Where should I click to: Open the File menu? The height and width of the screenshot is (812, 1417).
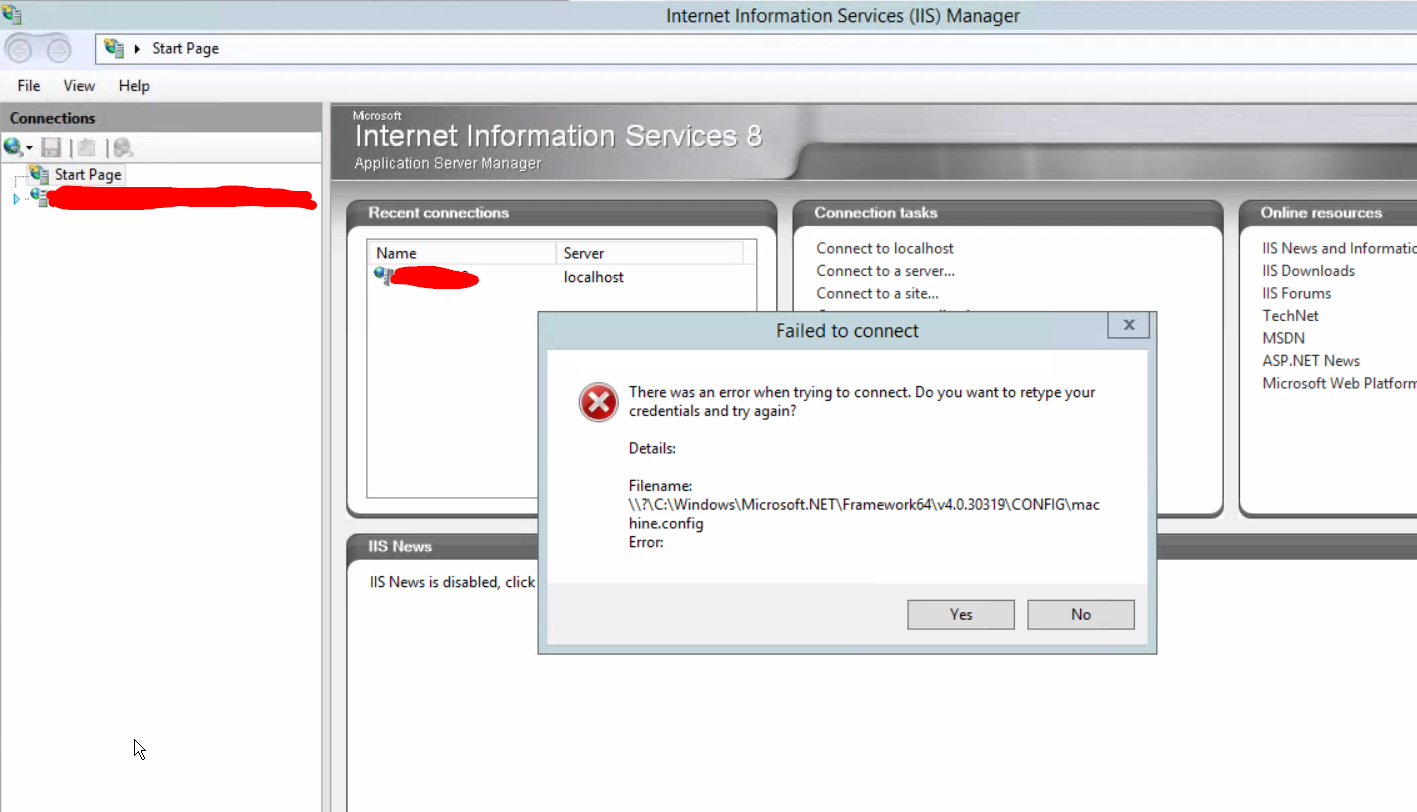coord(27,86)
